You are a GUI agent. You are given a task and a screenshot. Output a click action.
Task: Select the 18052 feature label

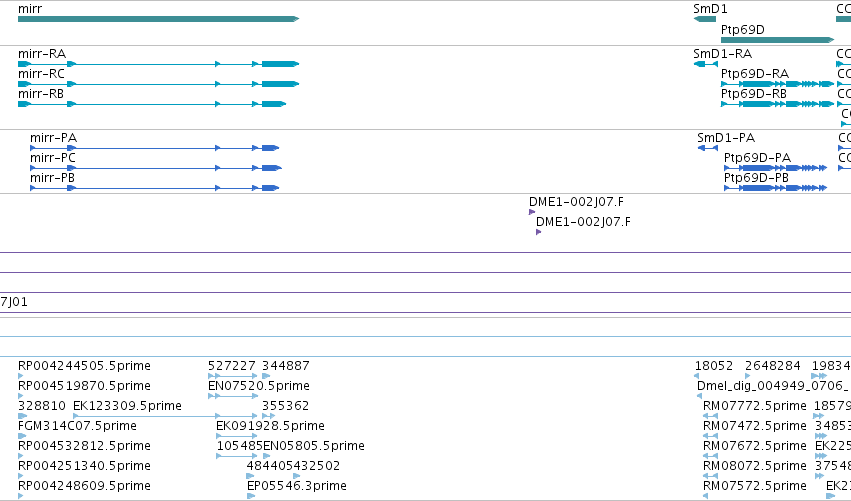[x=714, y=366]
